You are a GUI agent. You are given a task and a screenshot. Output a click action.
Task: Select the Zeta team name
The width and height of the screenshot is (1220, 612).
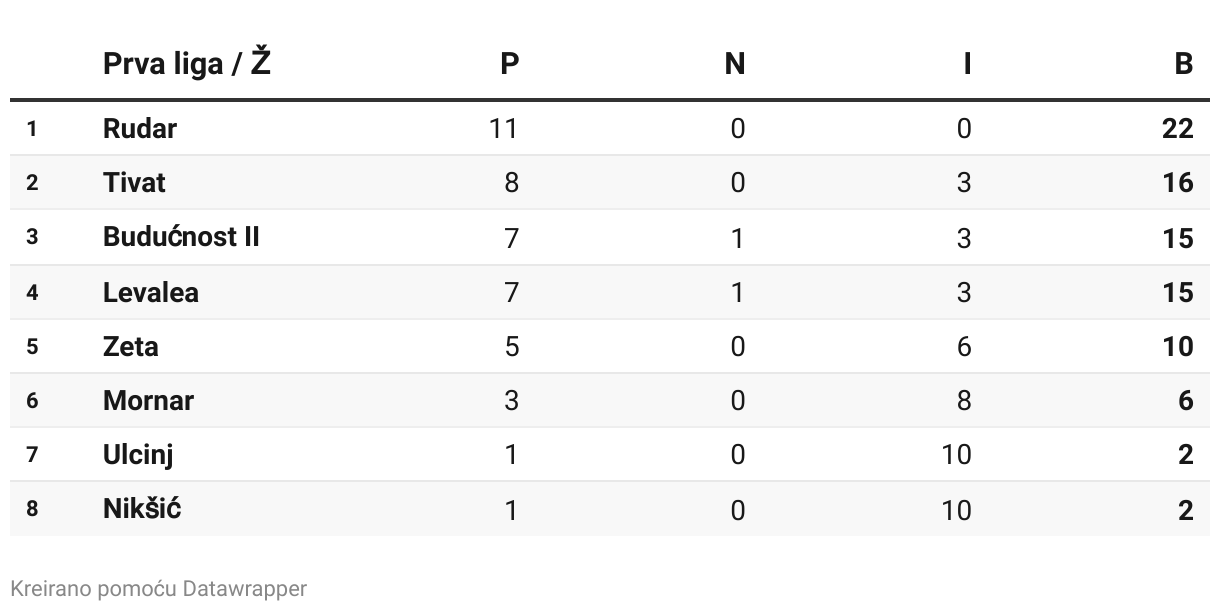pos(131,347)
